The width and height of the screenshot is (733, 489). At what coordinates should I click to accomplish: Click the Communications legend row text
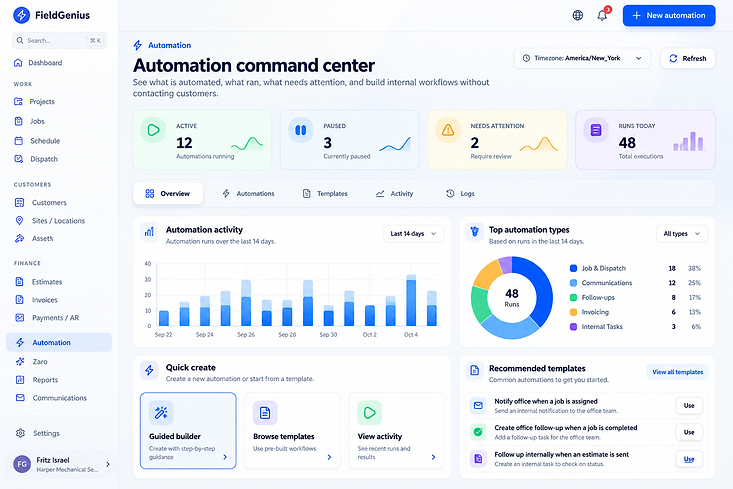click(x=606, y=283)
